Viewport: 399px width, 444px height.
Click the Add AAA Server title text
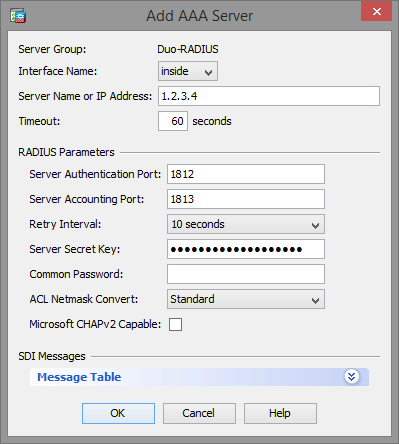coord(200,16)
